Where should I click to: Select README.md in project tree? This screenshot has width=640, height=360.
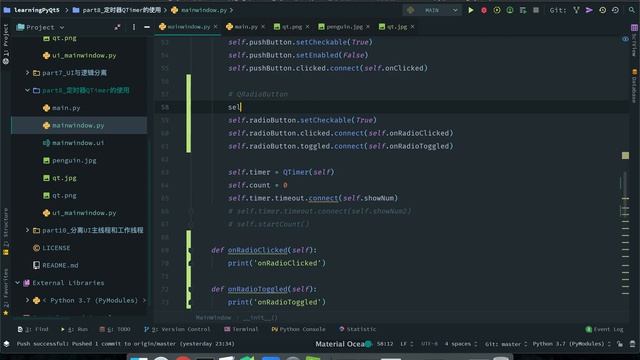point(60,265)
